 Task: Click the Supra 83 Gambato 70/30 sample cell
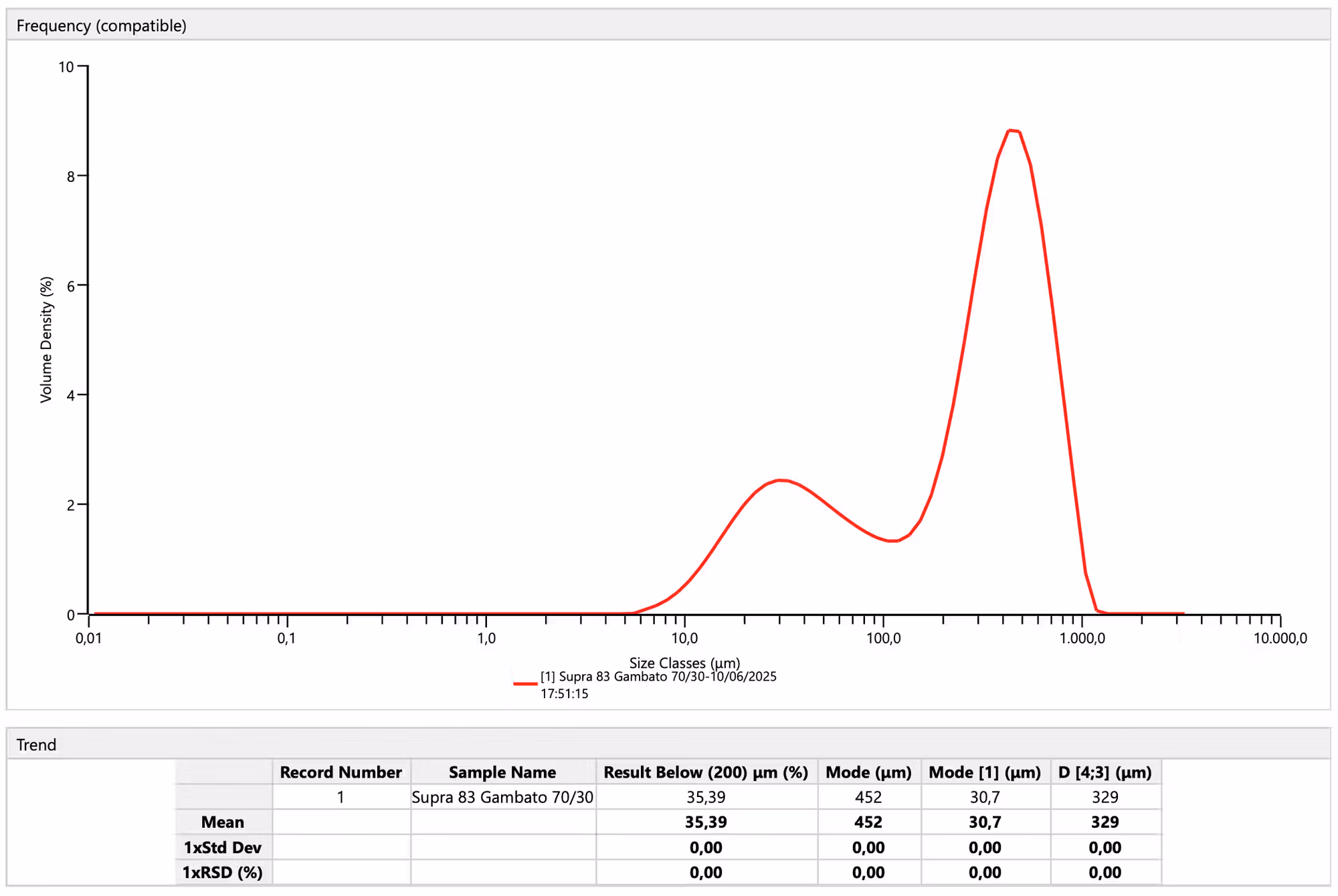[502, 797]
